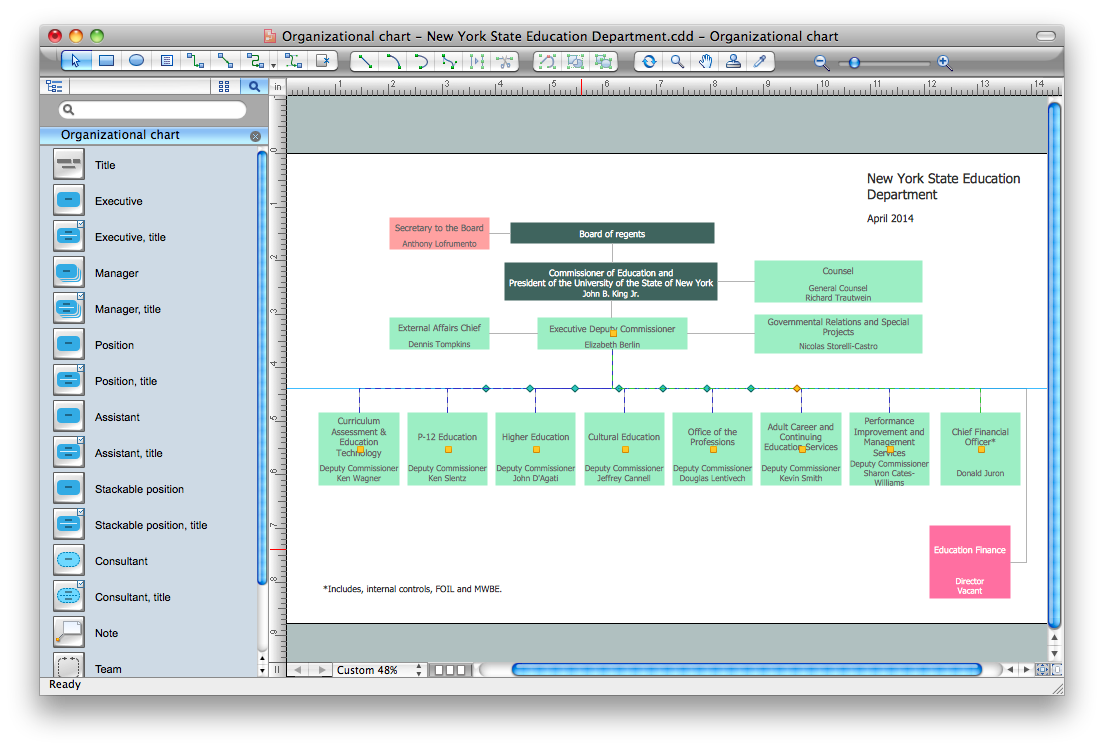Click the zoom out magnifier icon
The height and width of the screenshot is (750, 1104).
coord(822,62)
